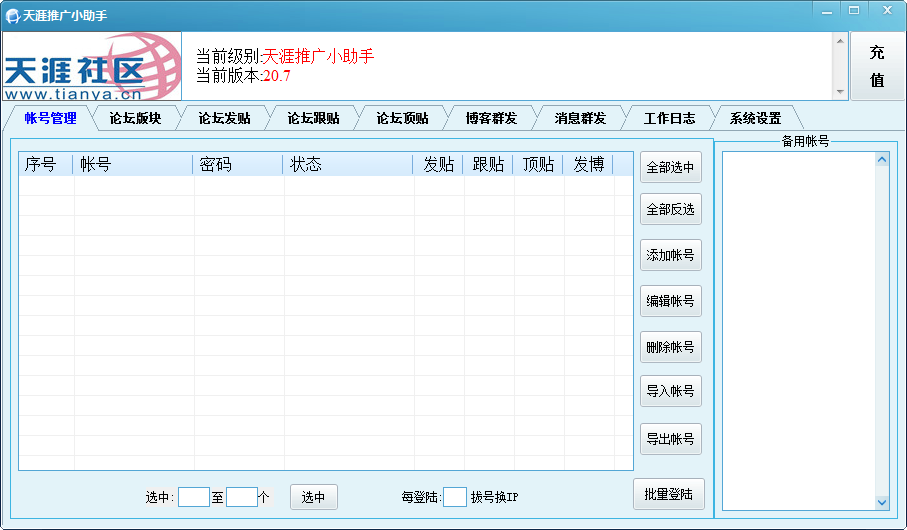
Task: Click the 序号 column header
Action: (46, 164)
